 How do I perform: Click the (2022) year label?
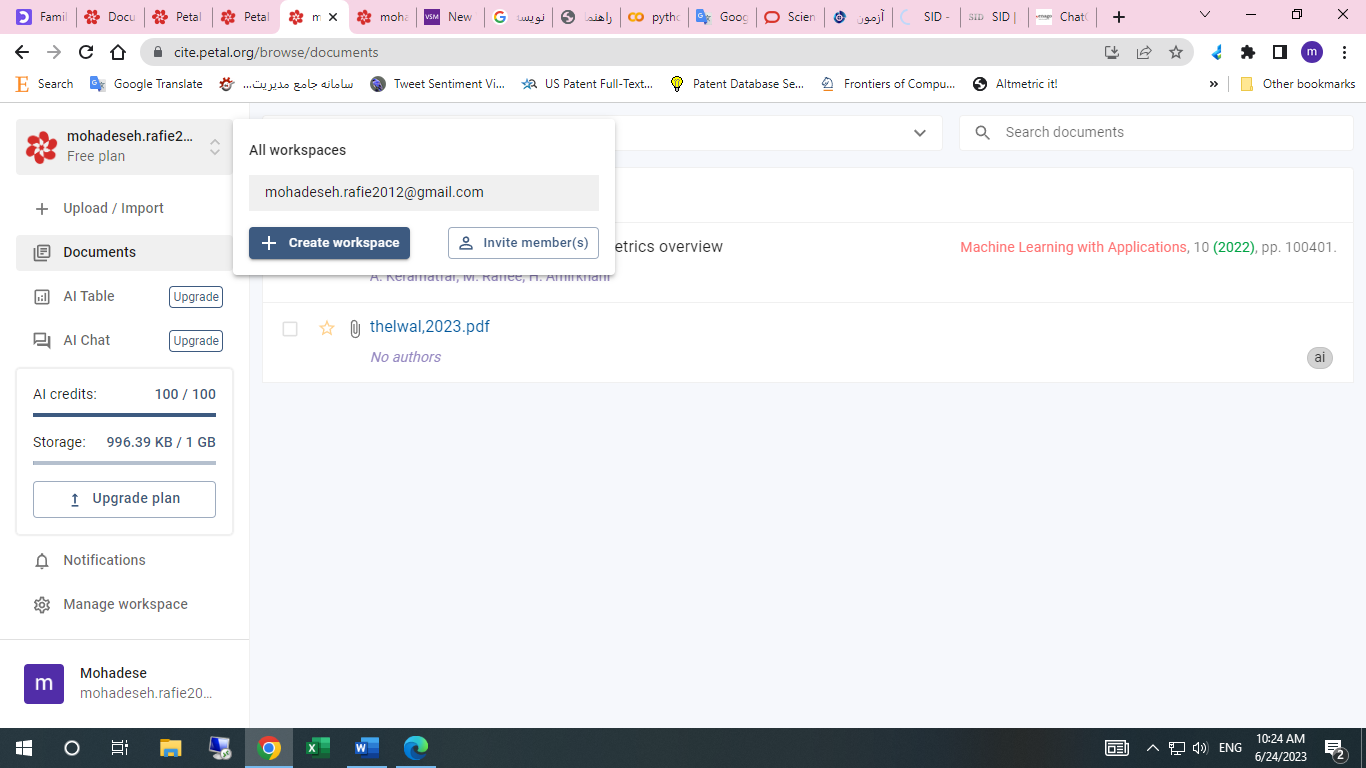(x=1234, y=247)
